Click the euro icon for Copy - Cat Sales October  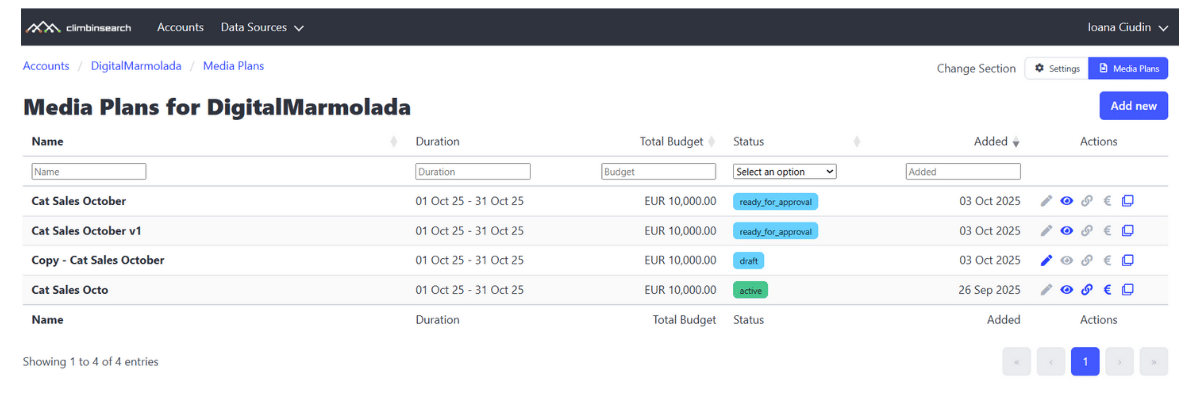[1107, 261]
